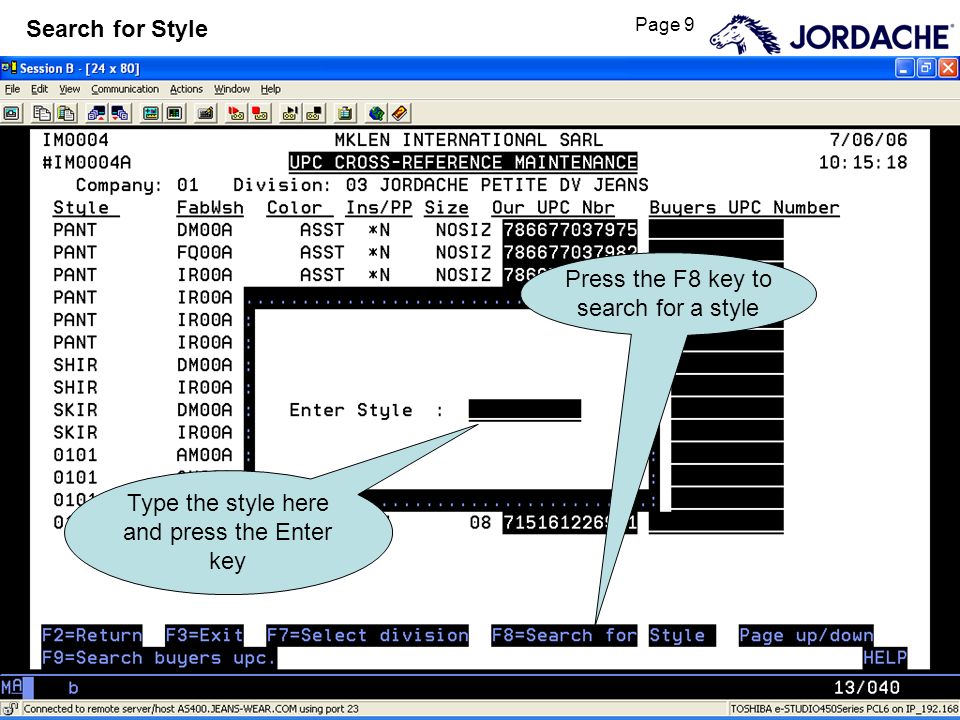This screenshot has height=720, width=960.
Task: Click the F3=Exit function key label
Action: [x=204, y=636]
